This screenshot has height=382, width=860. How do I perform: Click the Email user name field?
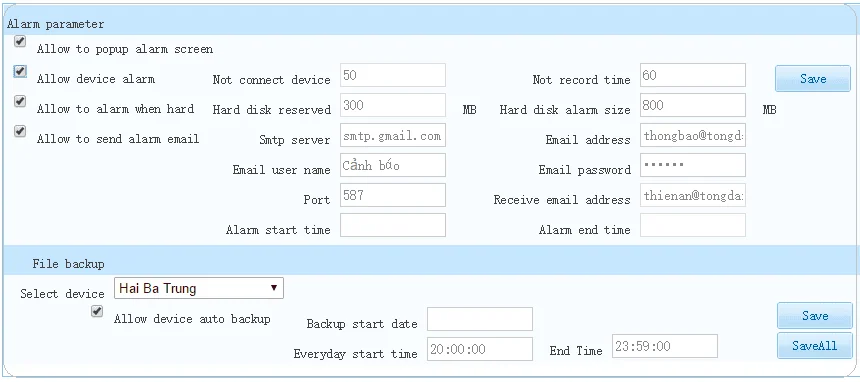393,165
